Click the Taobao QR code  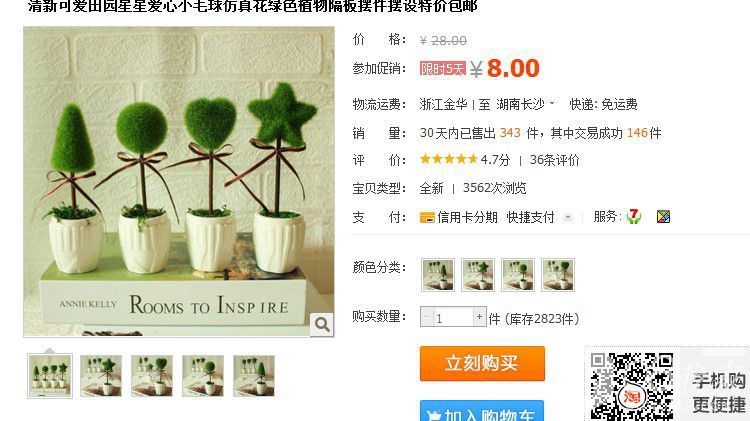point(631,387)
